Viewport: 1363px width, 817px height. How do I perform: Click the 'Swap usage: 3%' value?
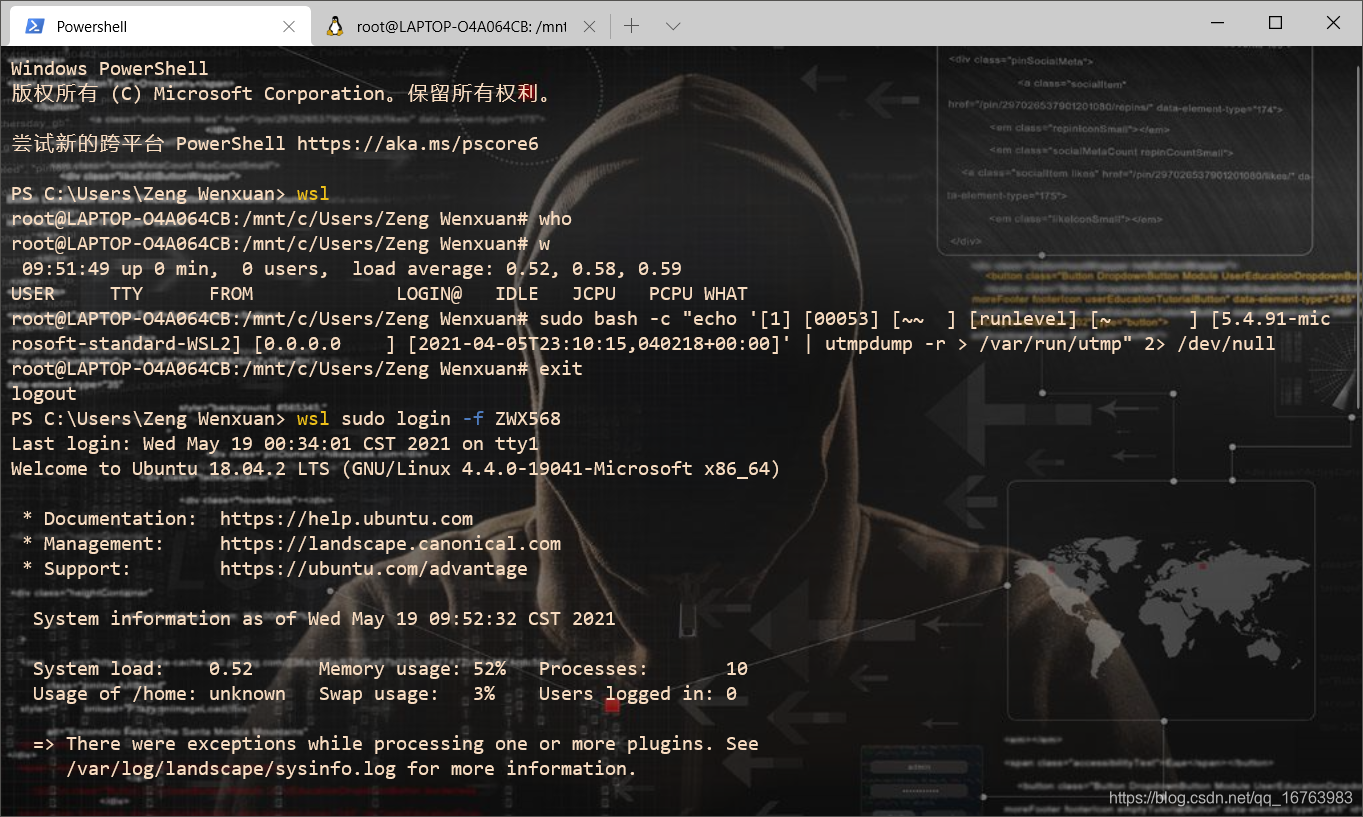(x=407, y=694)
